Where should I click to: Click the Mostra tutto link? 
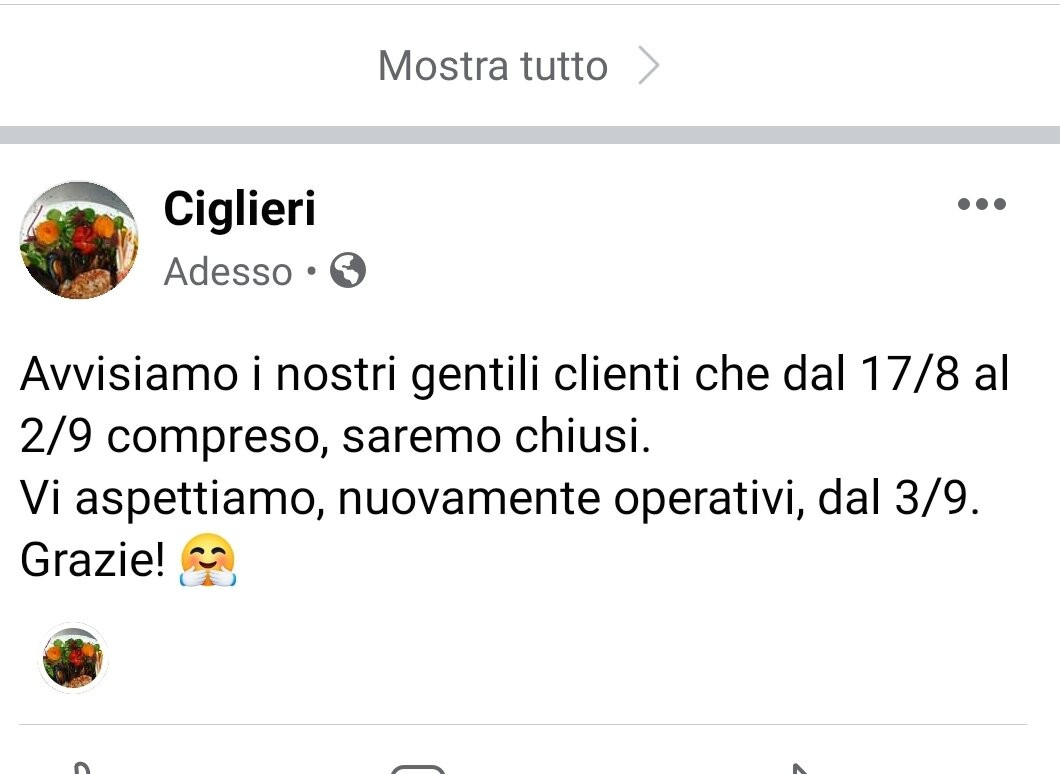pyautogui.click(x=493, y=66)
